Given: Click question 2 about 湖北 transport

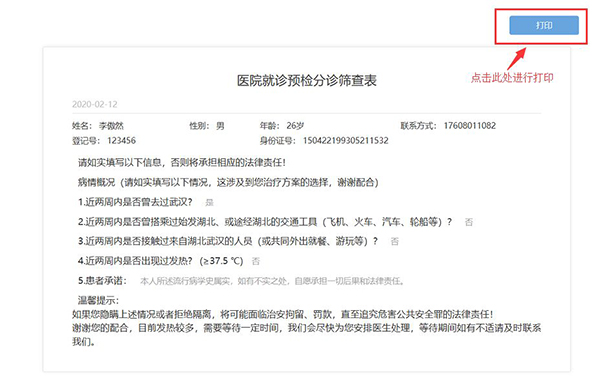Looking at the screenshot, I should 265,222.
